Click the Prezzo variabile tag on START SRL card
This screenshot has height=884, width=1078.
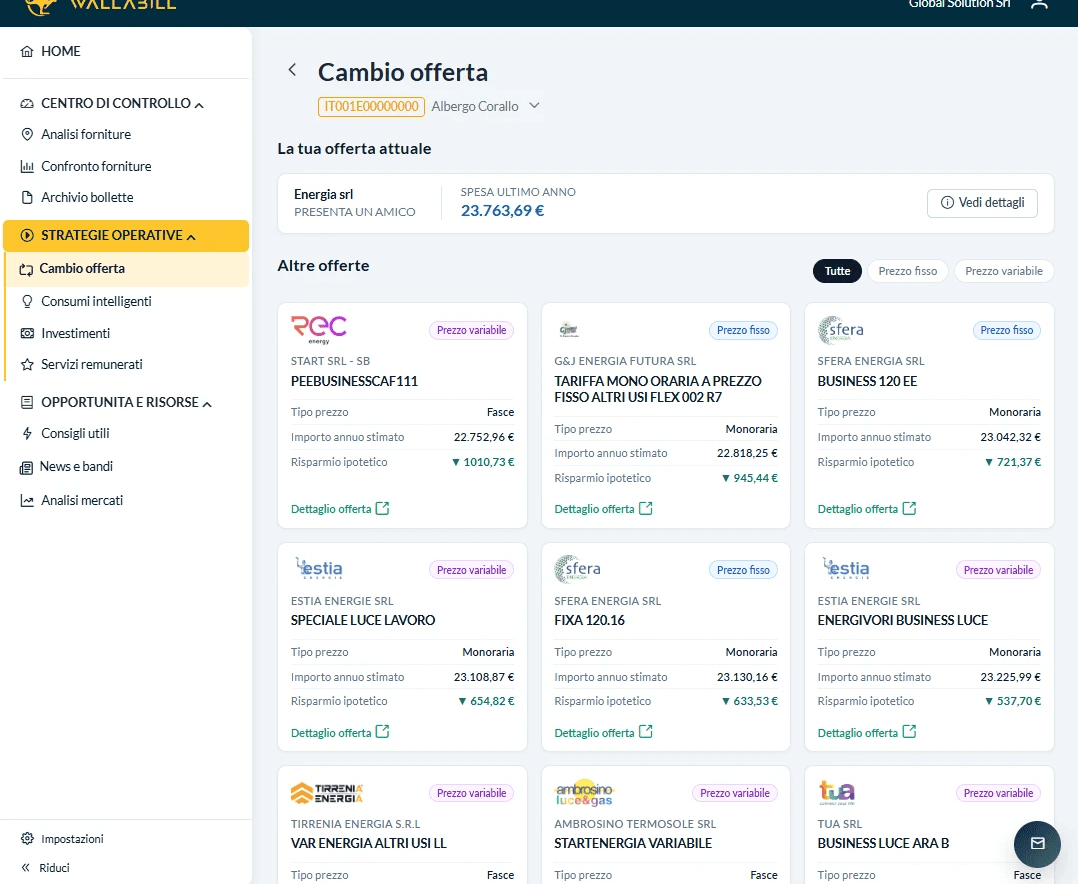[472, 331]
